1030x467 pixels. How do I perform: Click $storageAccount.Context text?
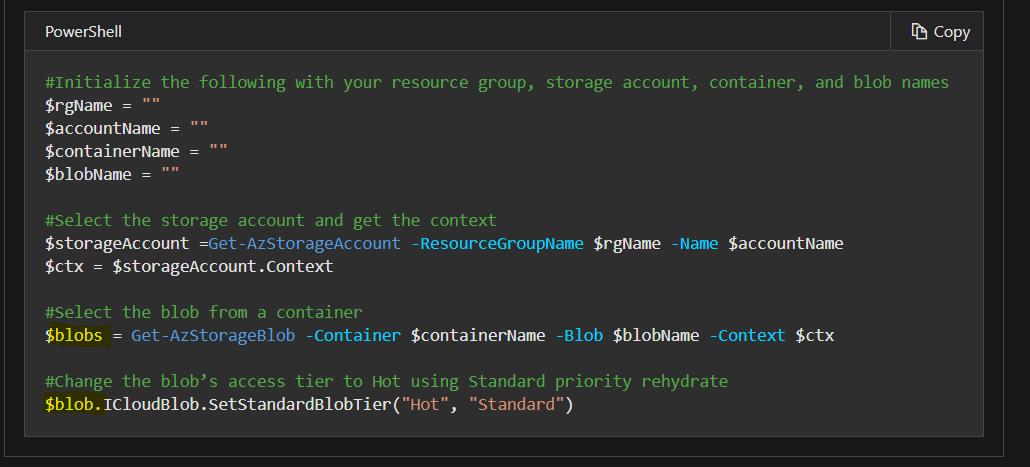pos(223,267)
